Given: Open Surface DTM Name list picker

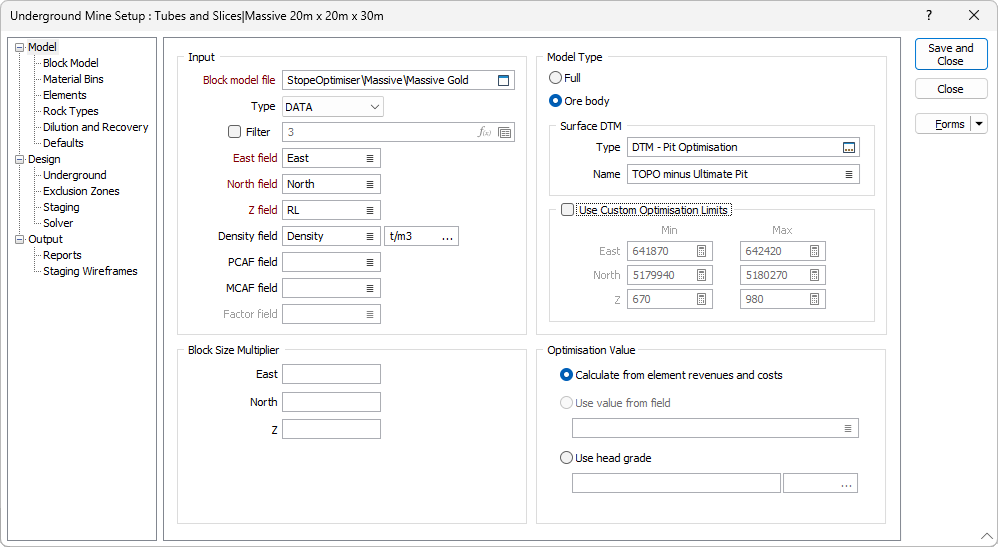Looking at the screenshot, I should coord(848,174).
